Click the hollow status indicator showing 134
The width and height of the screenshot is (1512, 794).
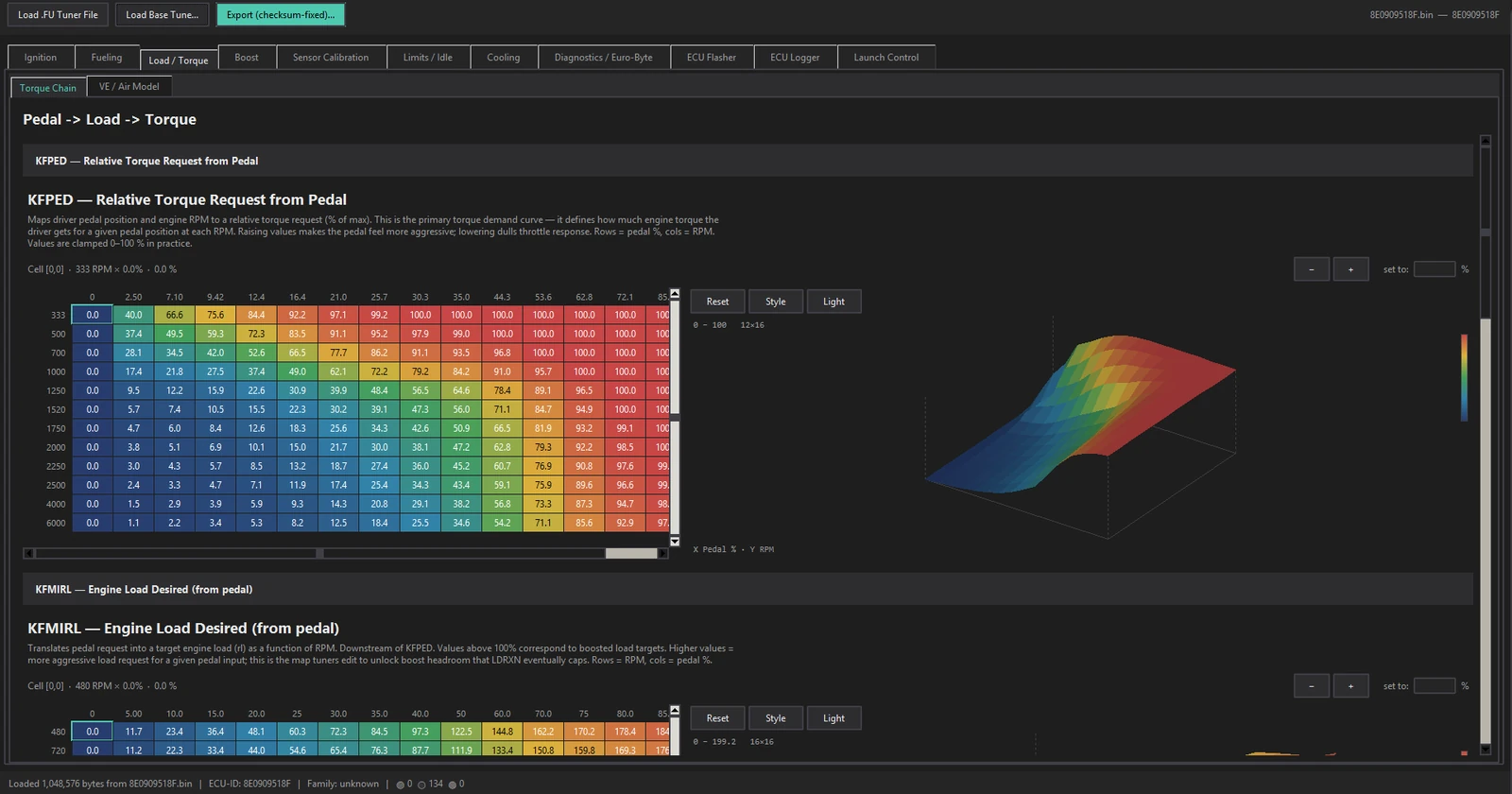coord(421,785)
